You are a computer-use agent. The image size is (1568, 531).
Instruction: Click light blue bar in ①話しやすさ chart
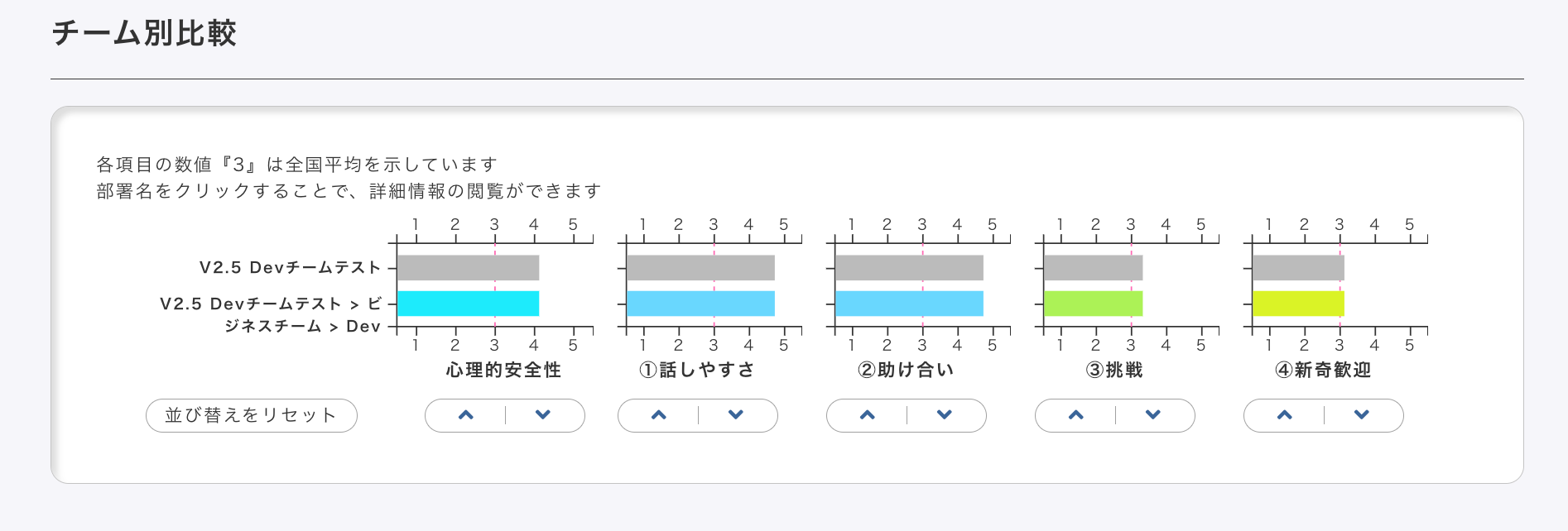pyautogui.click(x=700, y=304)
